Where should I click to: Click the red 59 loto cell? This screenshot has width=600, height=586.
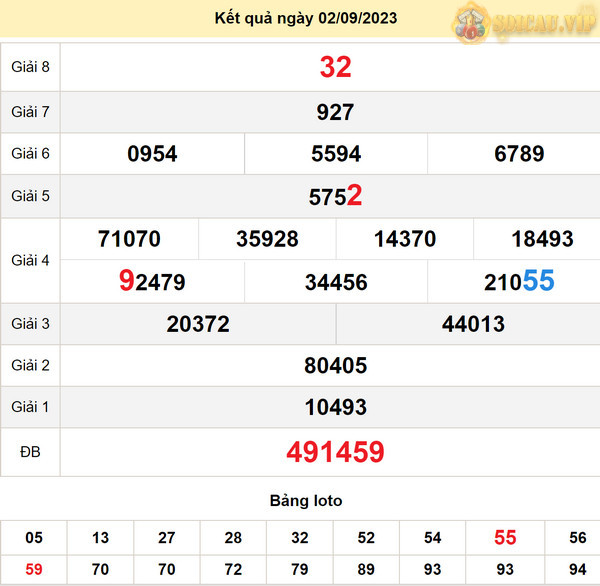[34, 570]
